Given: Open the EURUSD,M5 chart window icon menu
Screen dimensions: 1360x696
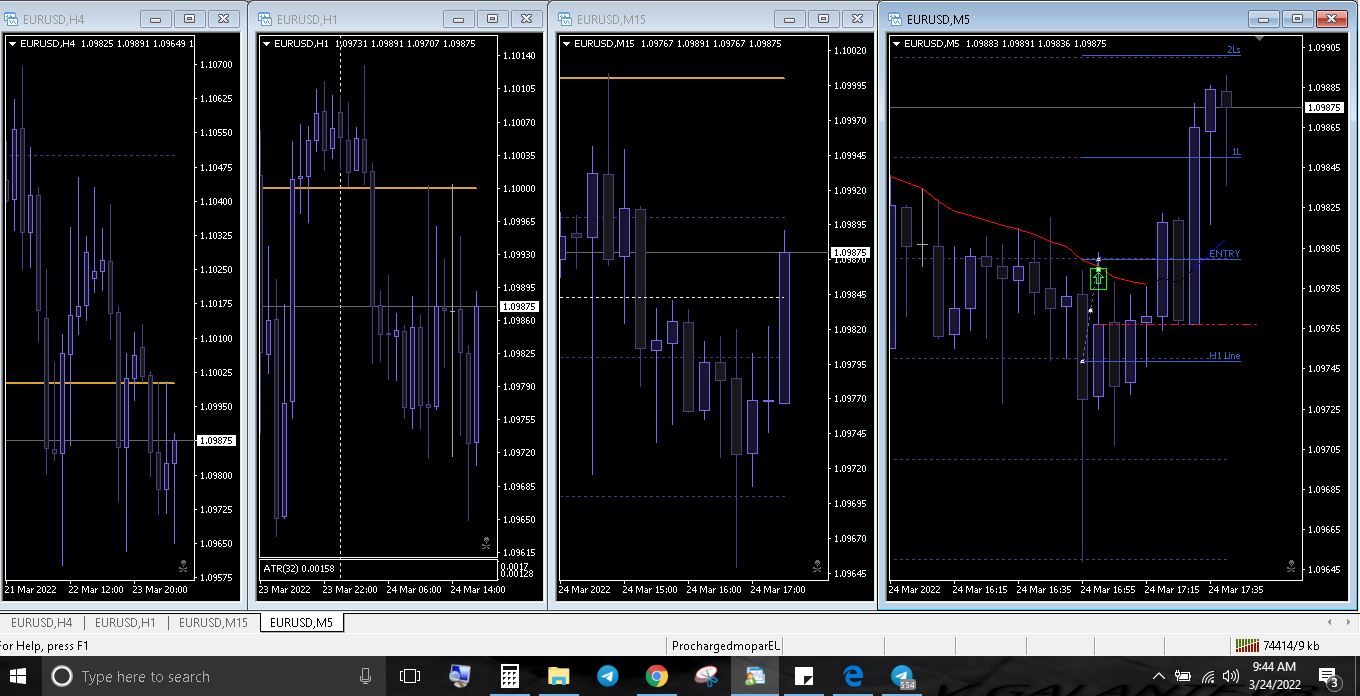Looking at the screenshot, I should coord(894,19).
